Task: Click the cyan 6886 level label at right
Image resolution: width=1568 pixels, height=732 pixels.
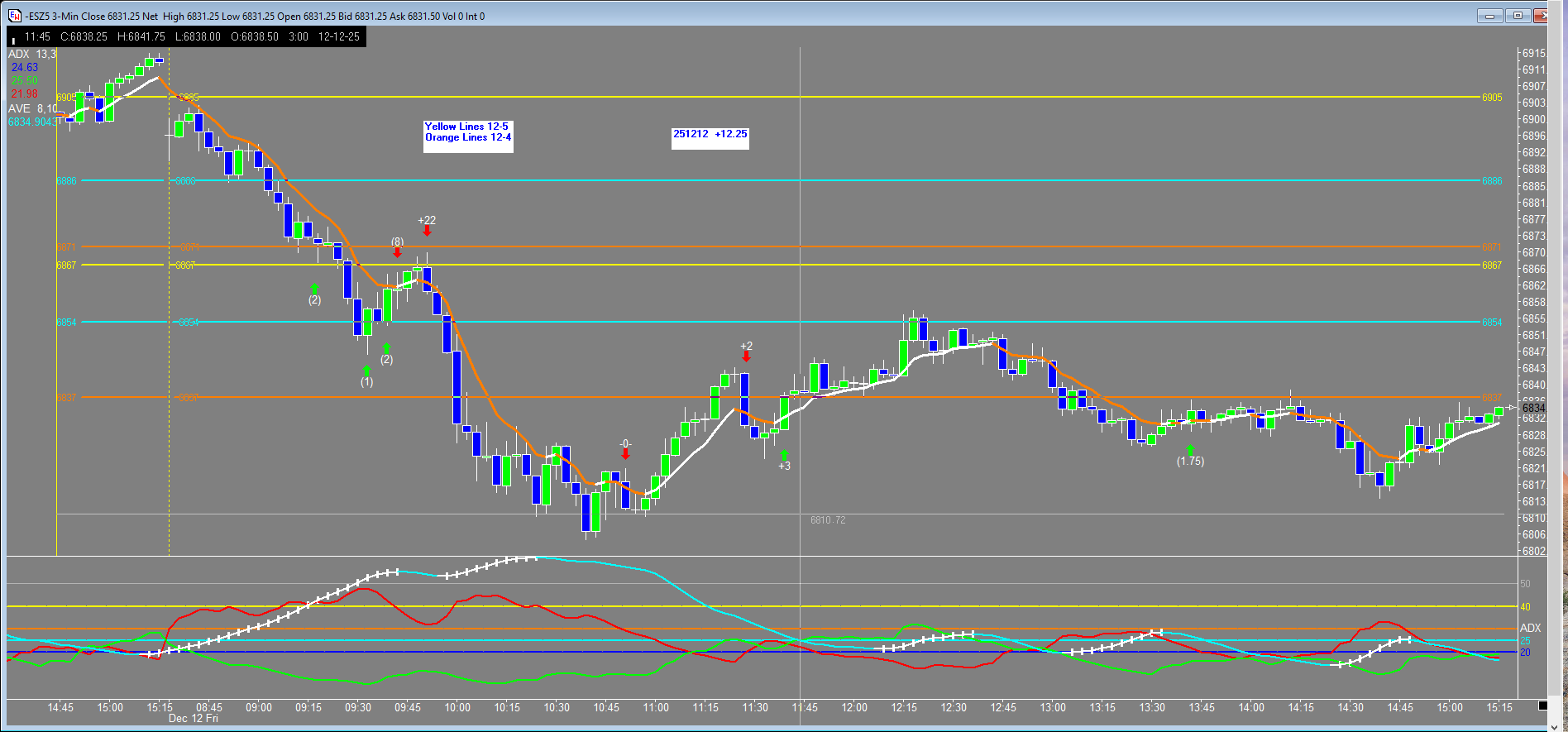Action: 1491,181
